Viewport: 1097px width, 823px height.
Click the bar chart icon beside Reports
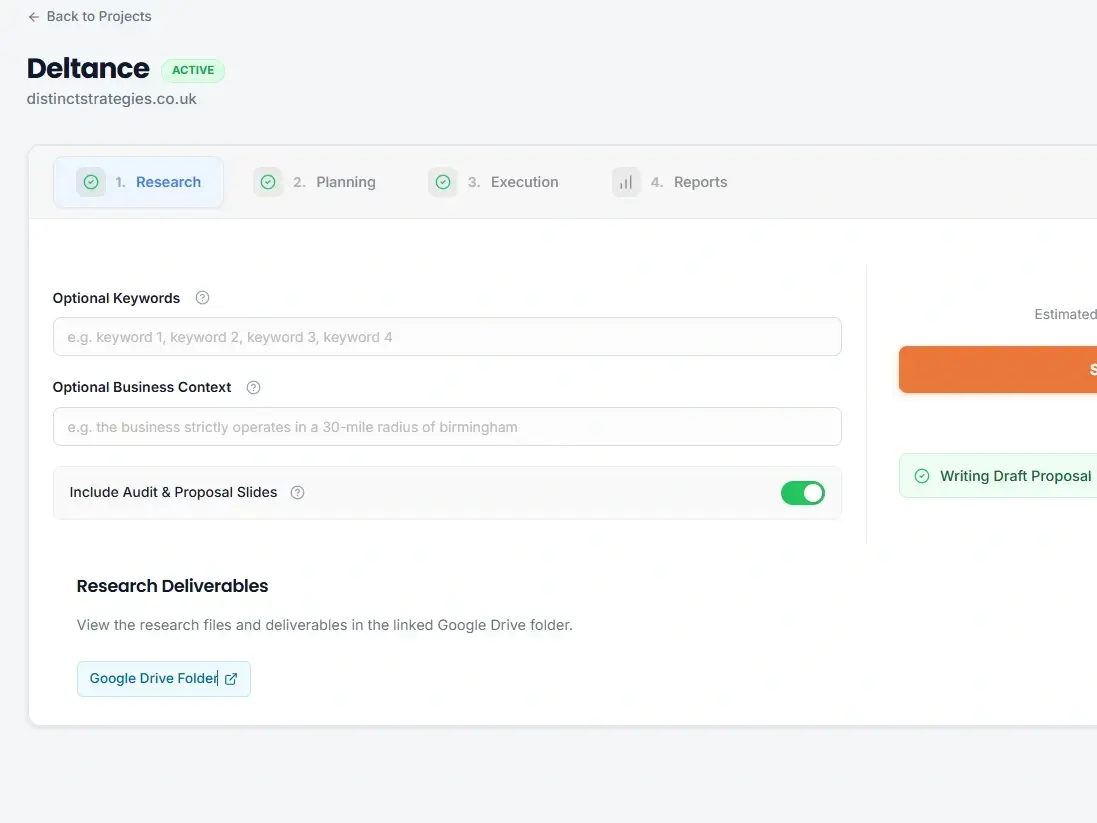pos(626,182)
